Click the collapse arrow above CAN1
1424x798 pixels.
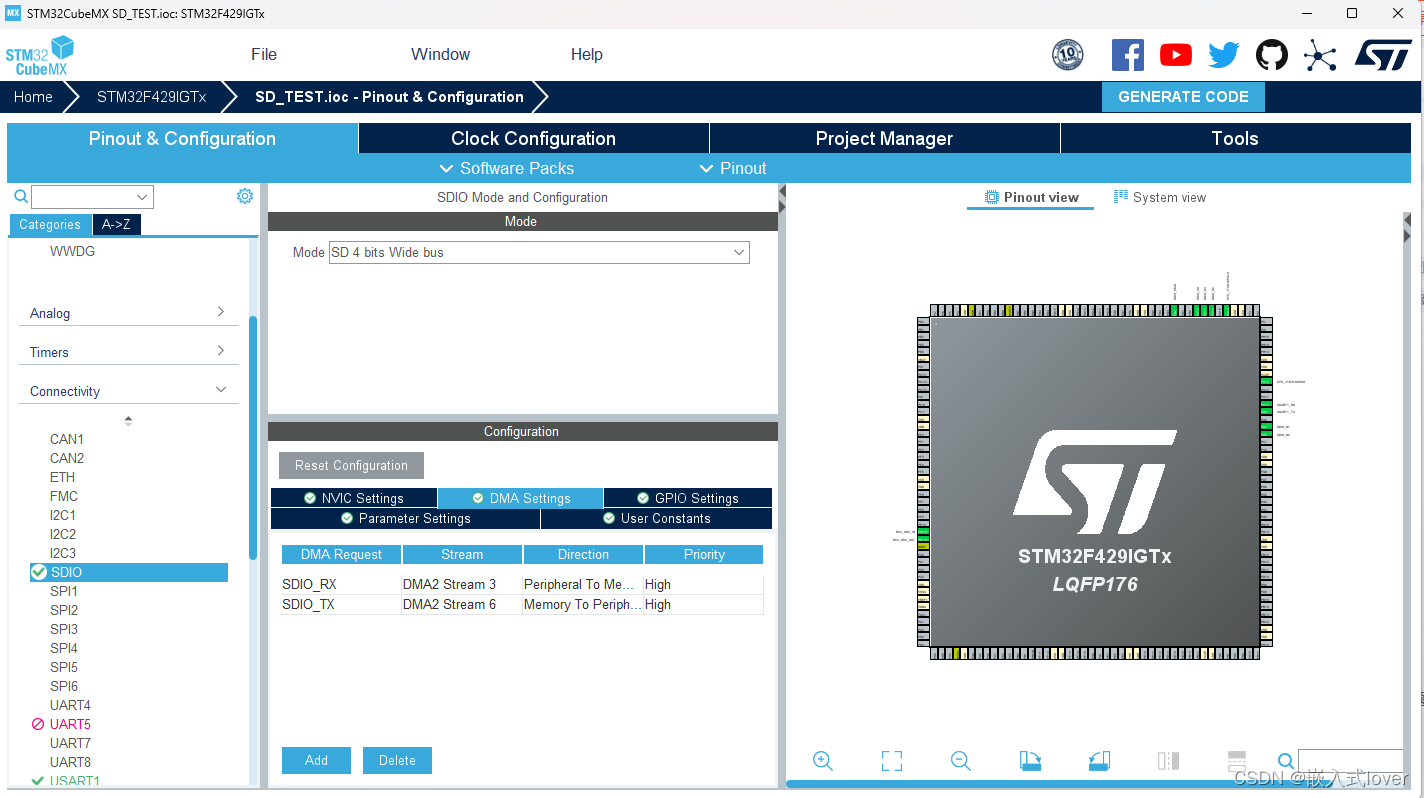click(x=128, y=421)
